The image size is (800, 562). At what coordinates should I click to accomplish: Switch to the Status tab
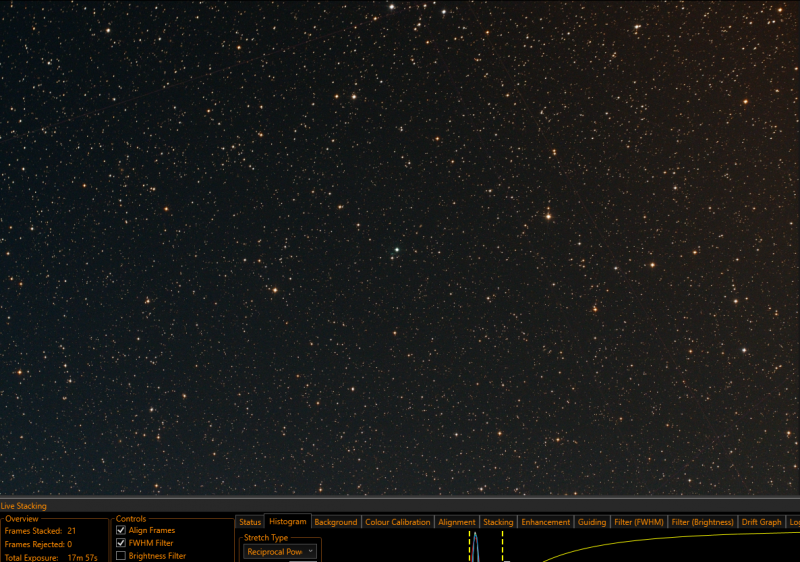tap(250, 522)
